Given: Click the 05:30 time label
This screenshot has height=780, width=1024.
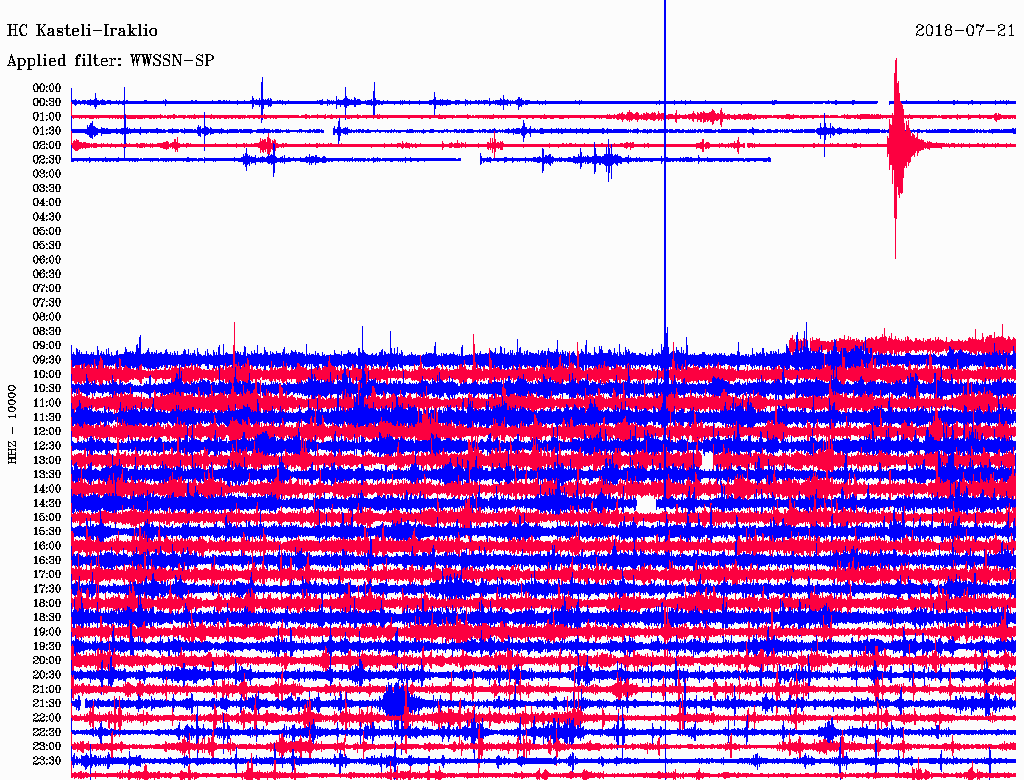Looking at the screenshot, I should [x=47, y=245].
